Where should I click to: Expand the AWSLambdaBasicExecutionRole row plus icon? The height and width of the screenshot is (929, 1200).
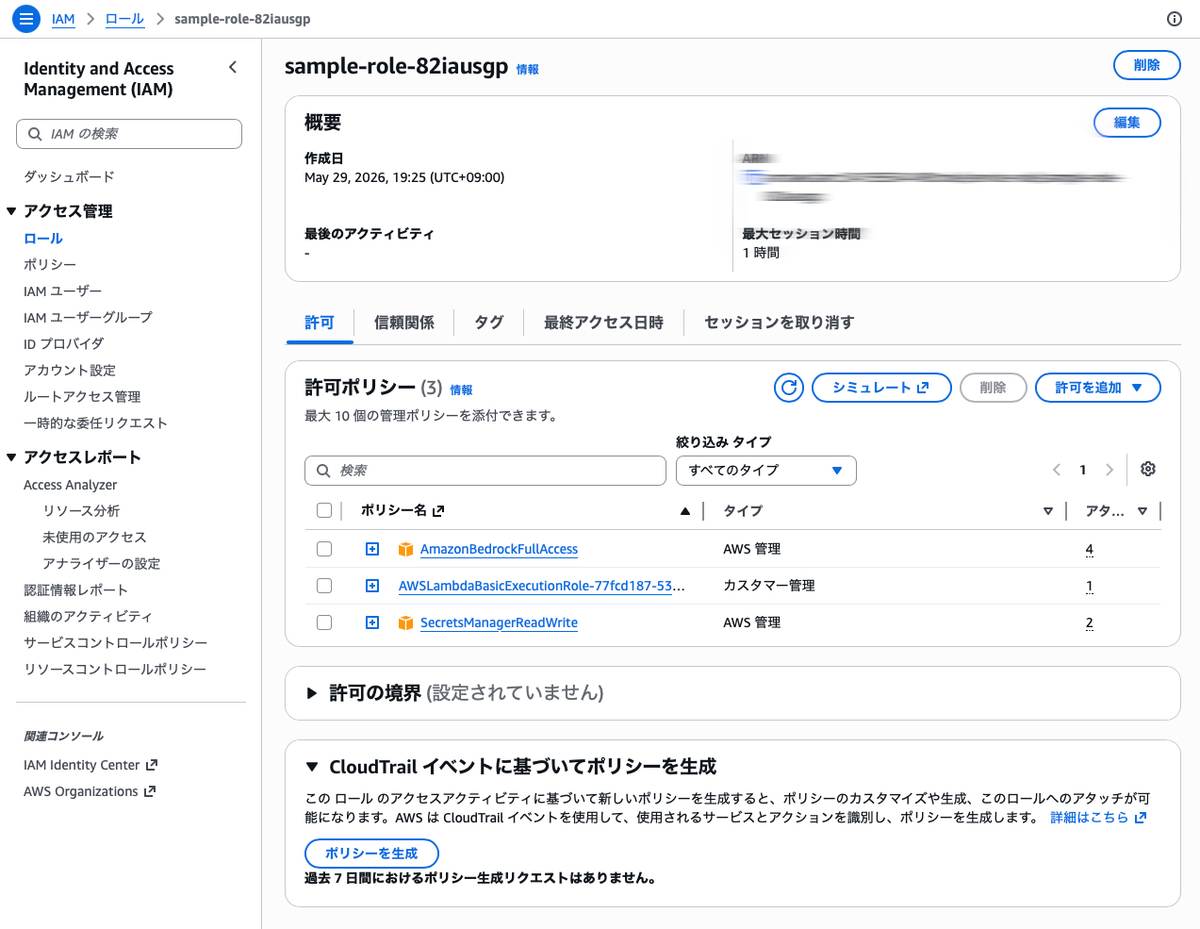[372, 586]
